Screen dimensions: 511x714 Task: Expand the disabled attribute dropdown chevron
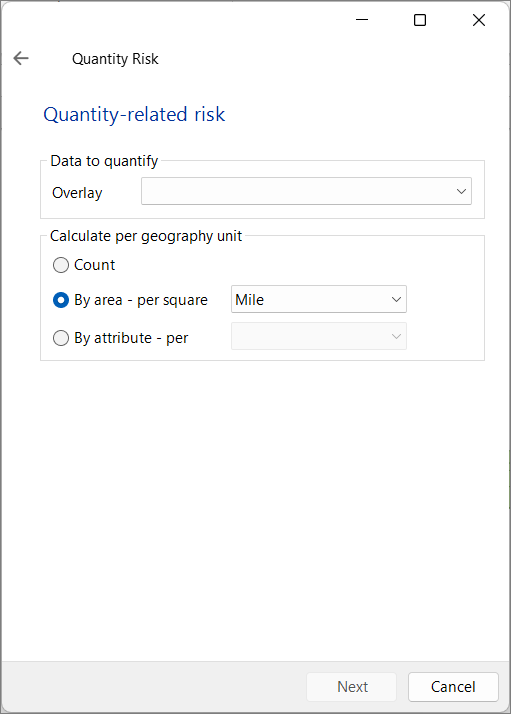(396, 337)
